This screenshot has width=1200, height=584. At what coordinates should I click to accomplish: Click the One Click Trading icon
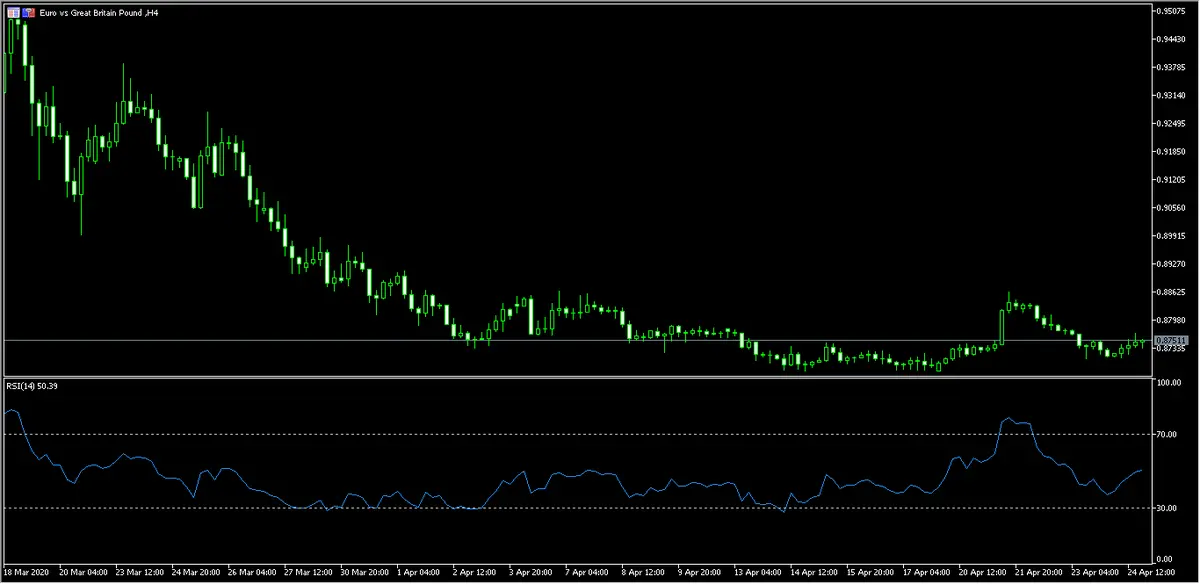click(27, 12)
